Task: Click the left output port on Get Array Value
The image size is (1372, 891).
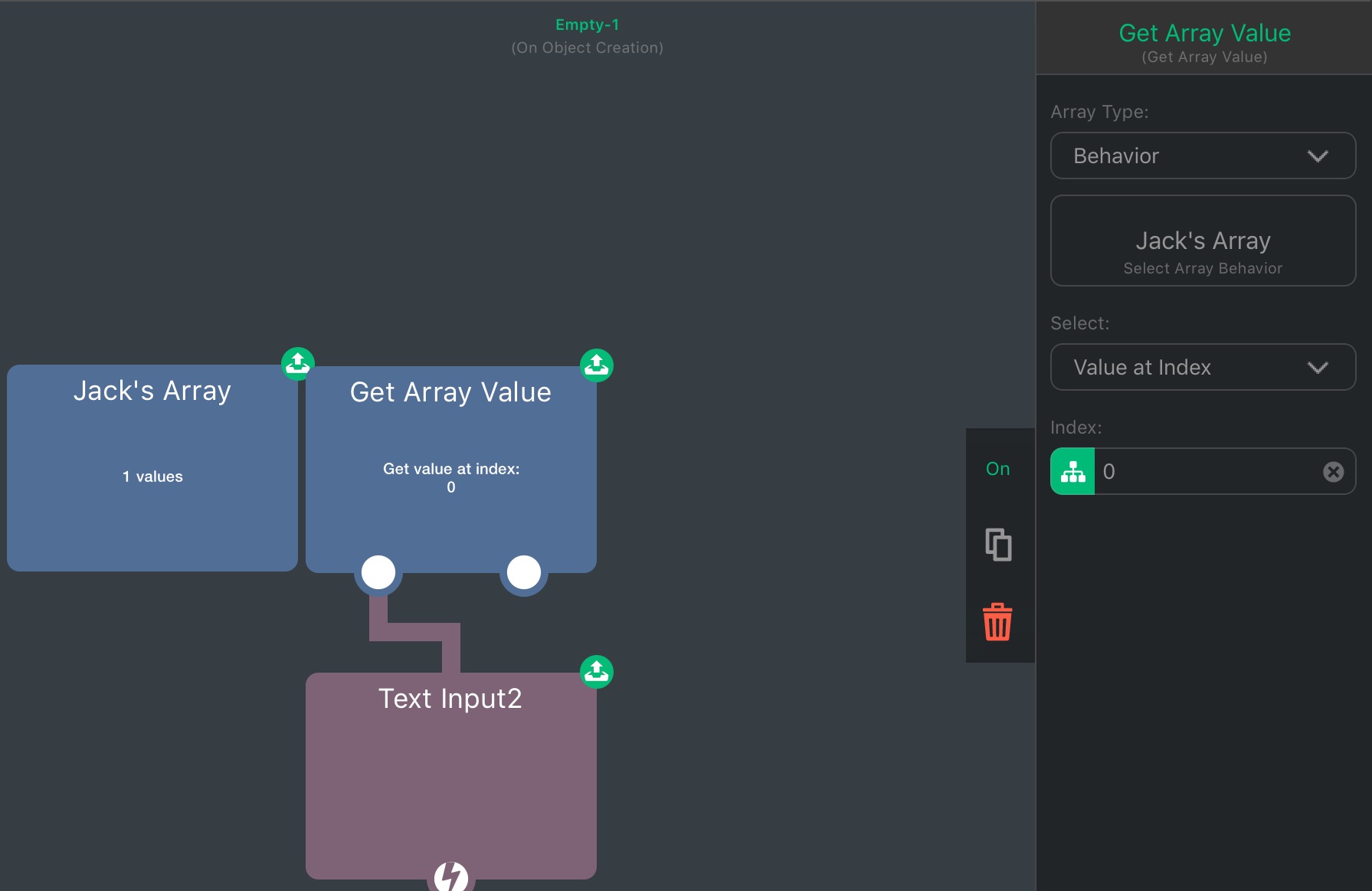Action: tap(378, 572)
